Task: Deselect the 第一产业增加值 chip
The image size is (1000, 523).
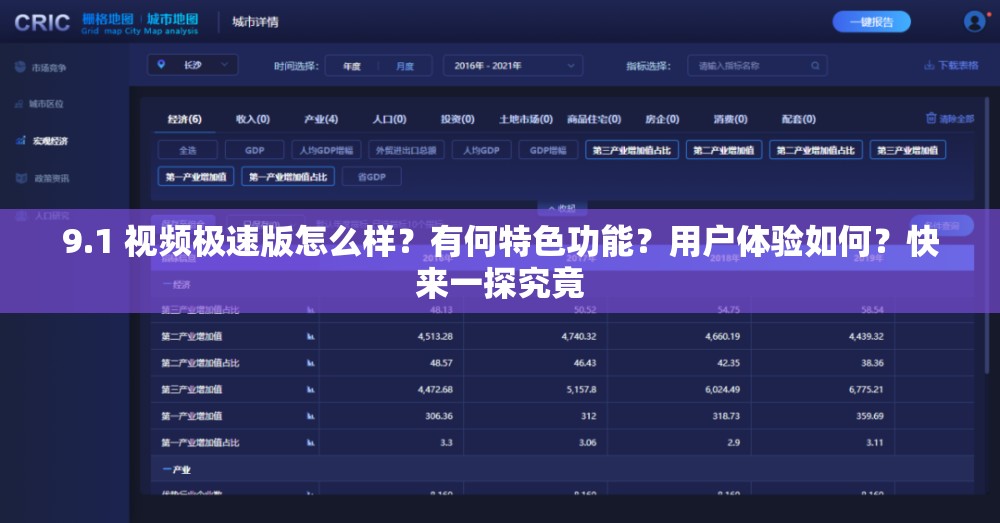Action: coord(196,177)
